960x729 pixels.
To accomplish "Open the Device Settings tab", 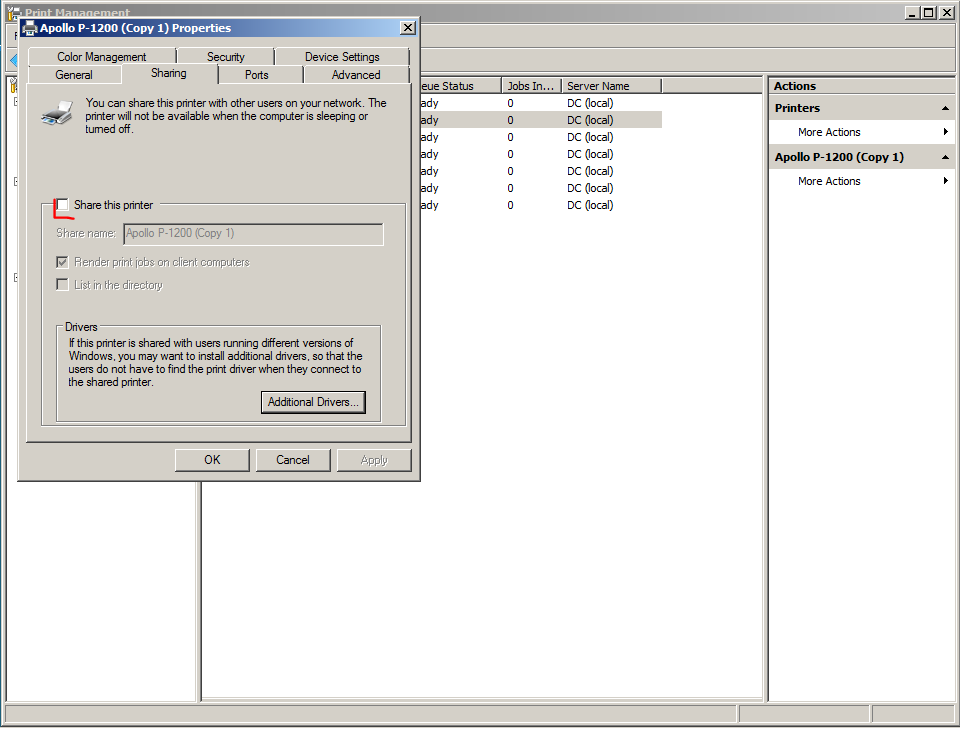I will point(342,56).
